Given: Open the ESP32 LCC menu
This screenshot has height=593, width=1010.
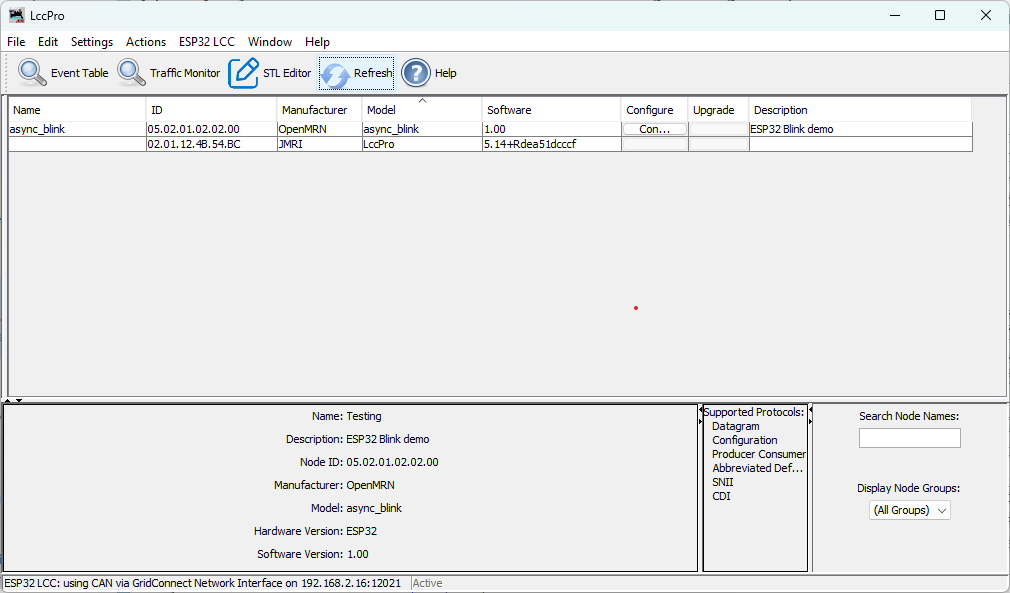Looking at the screenshot, I should tap(207, 42).
